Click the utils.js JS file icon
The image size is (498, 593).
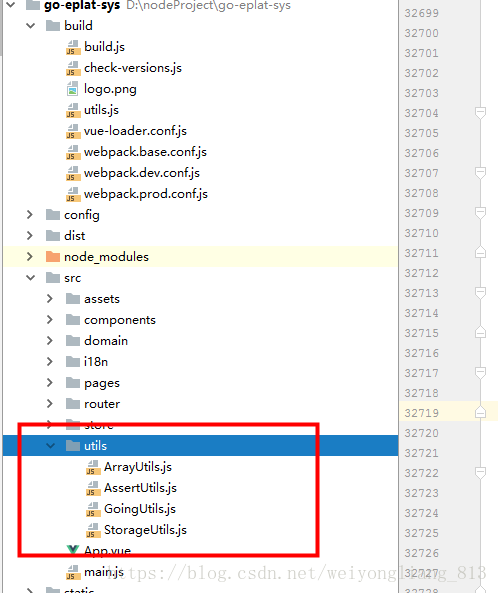pyautogui.click(x=73, y=110)
